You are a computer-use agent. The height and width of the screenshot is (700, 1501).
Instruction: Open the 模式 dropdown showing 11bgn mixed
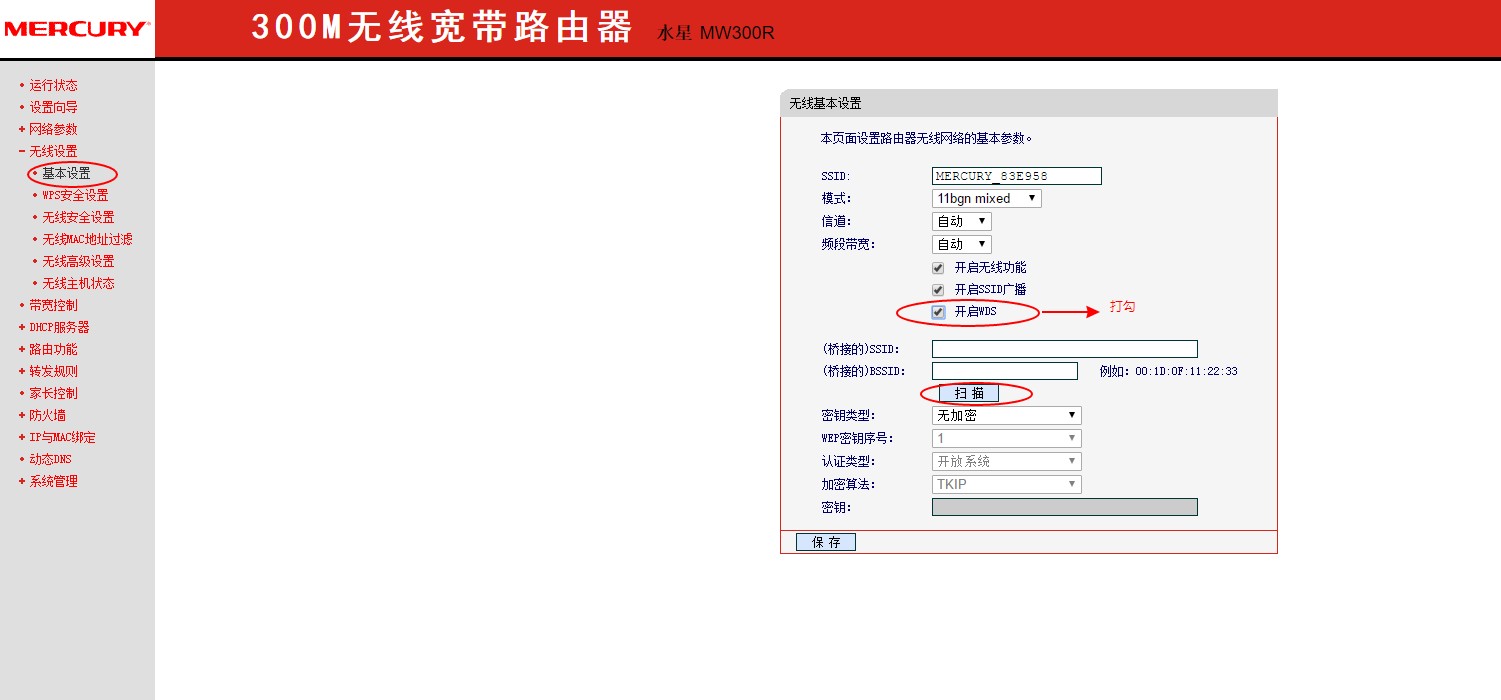(x=985, y=198)
